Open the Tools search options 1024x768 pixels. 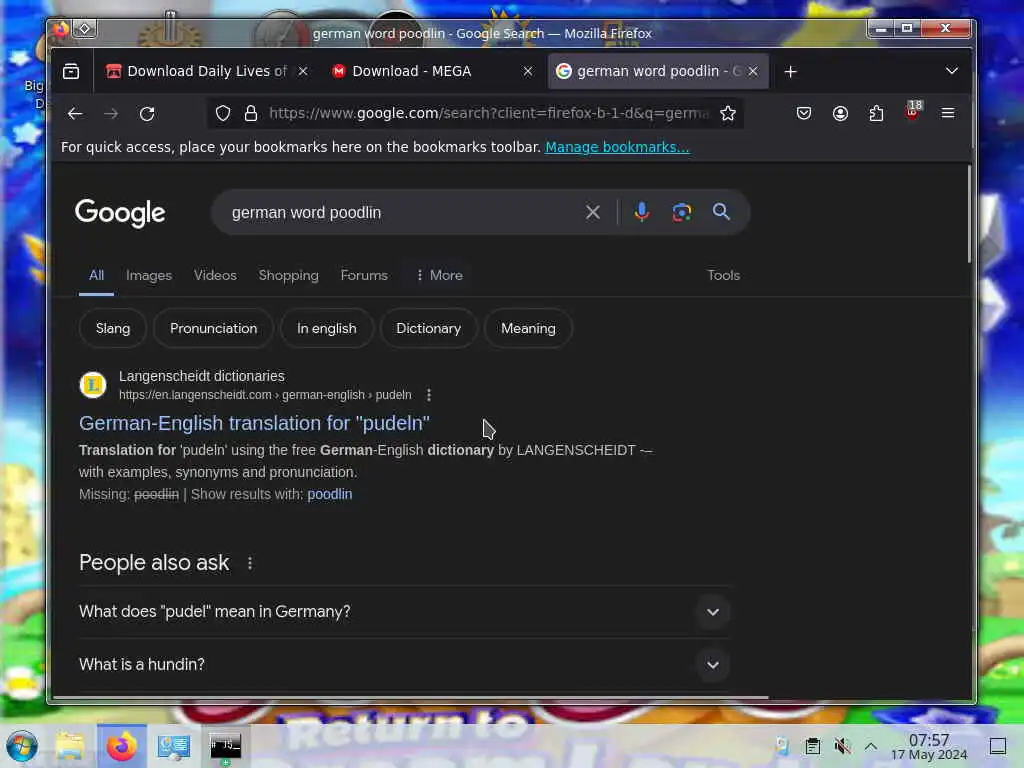(x=723, y=276)
